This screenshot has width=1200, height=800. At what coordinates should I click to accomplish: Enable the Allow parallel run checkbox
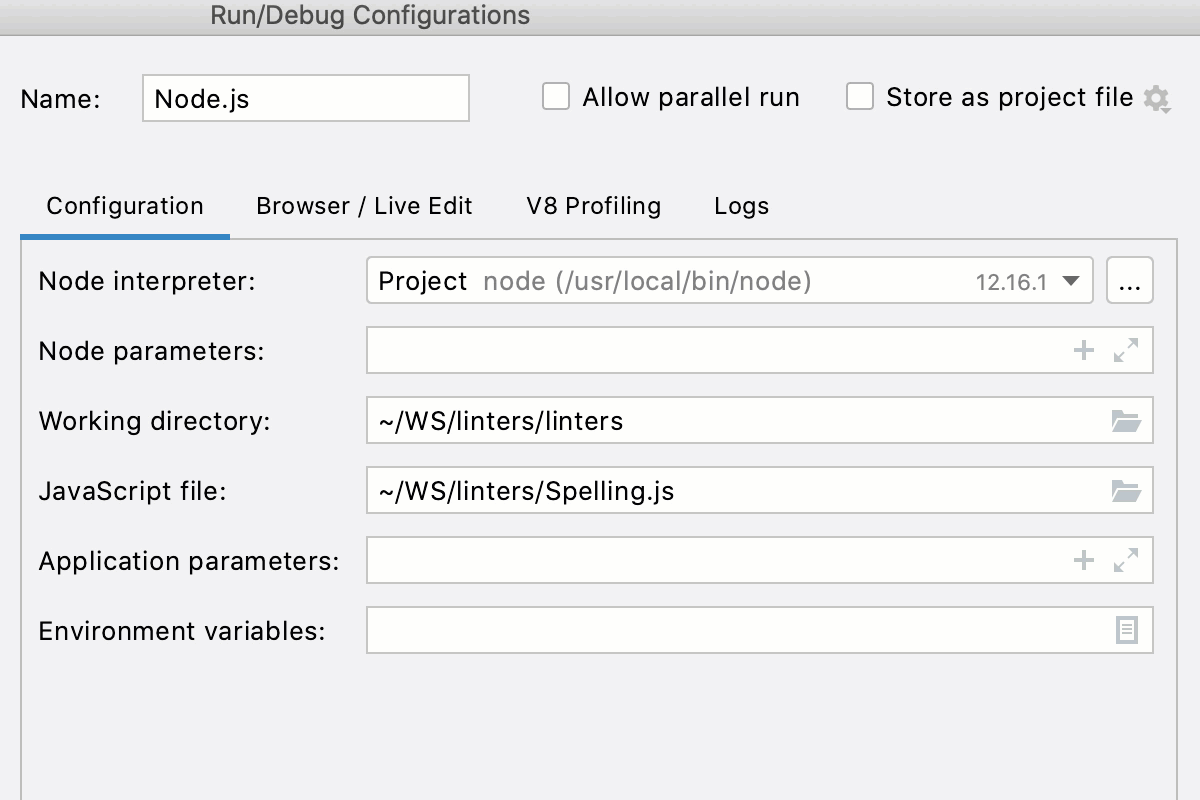(555, 97)
